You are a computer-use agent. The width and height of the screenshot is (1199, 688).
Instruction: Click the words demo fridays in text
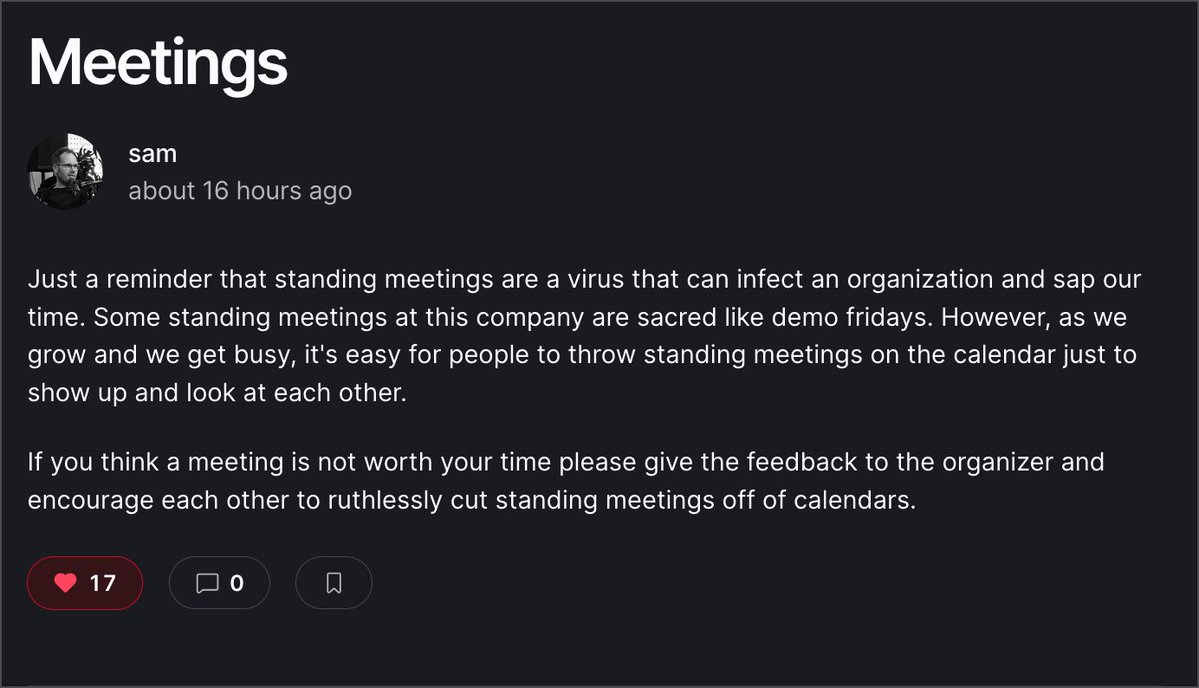point(852,317)
